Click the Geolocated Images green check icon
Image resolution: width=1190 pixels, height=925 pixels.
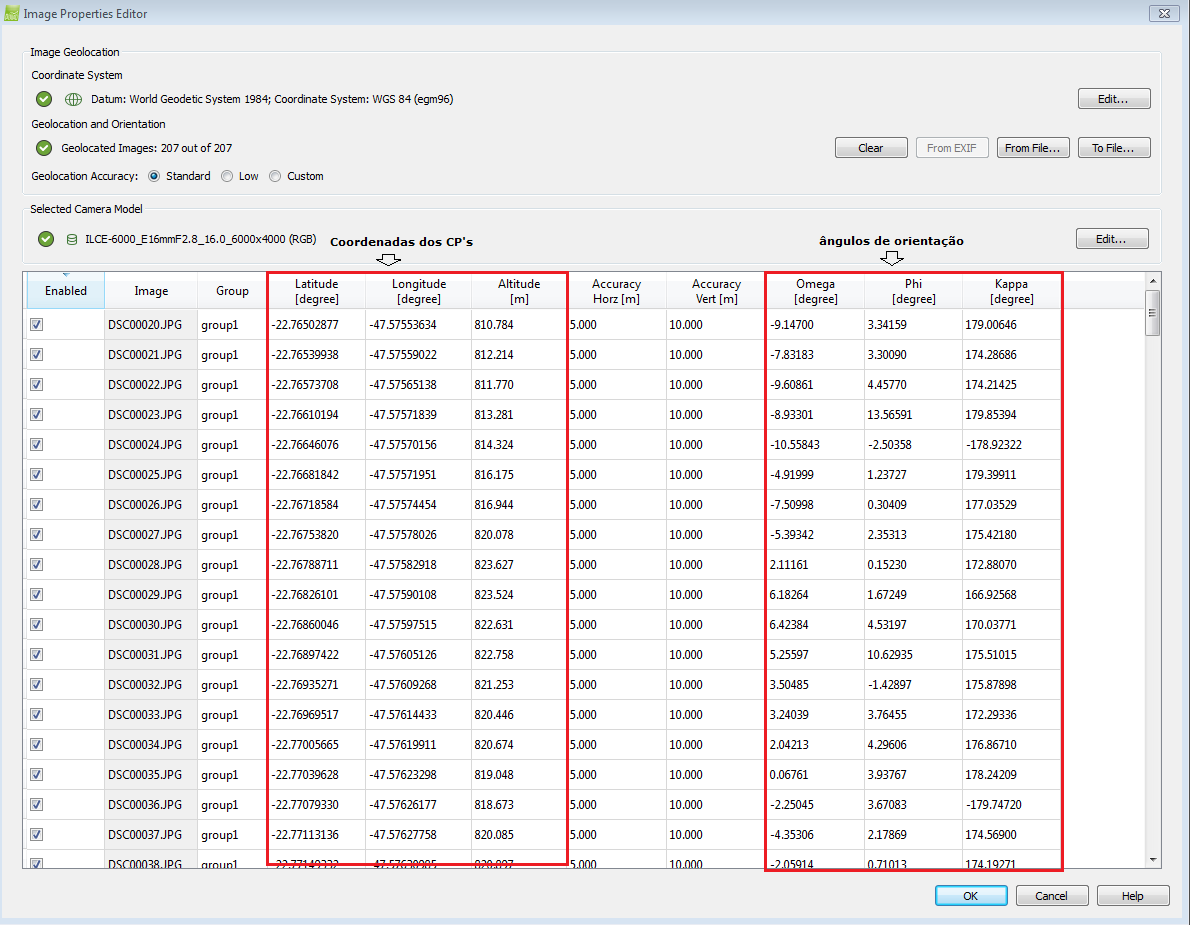point(44,148)
